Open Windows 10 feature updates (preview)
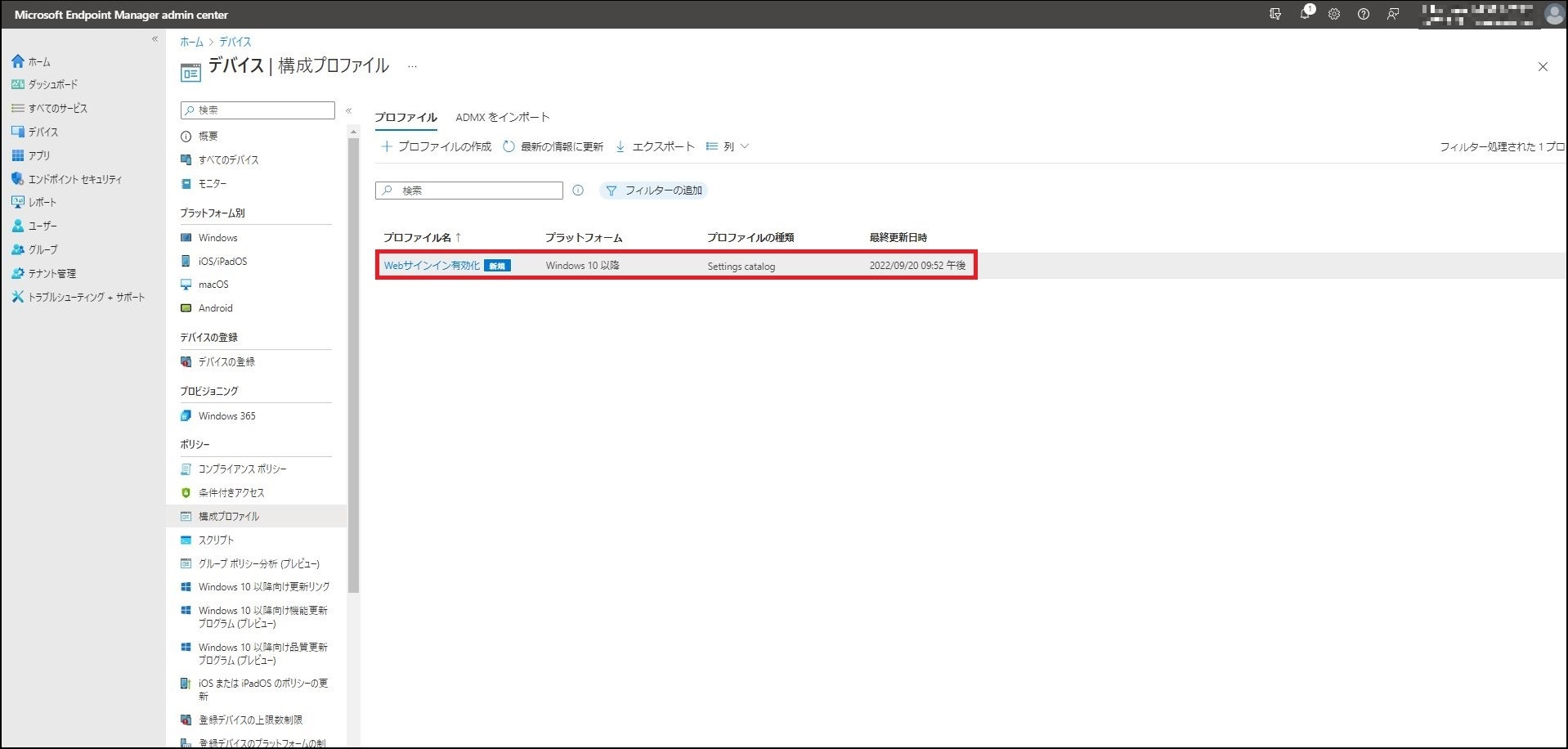Screen dimensions: 1568x749 tap(255, 617)
